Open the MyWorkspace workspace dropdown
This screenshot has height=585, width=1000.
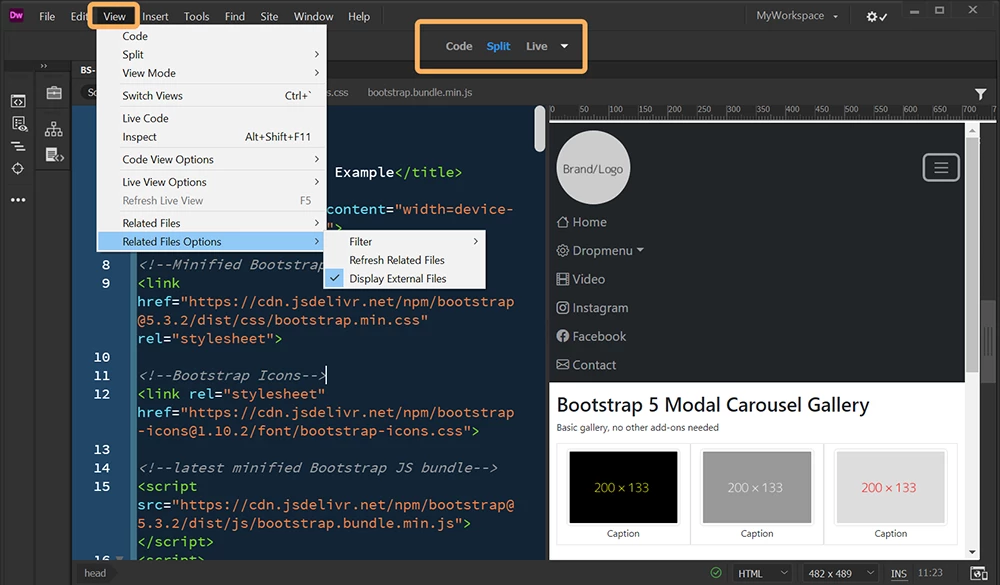coord(797,16)
